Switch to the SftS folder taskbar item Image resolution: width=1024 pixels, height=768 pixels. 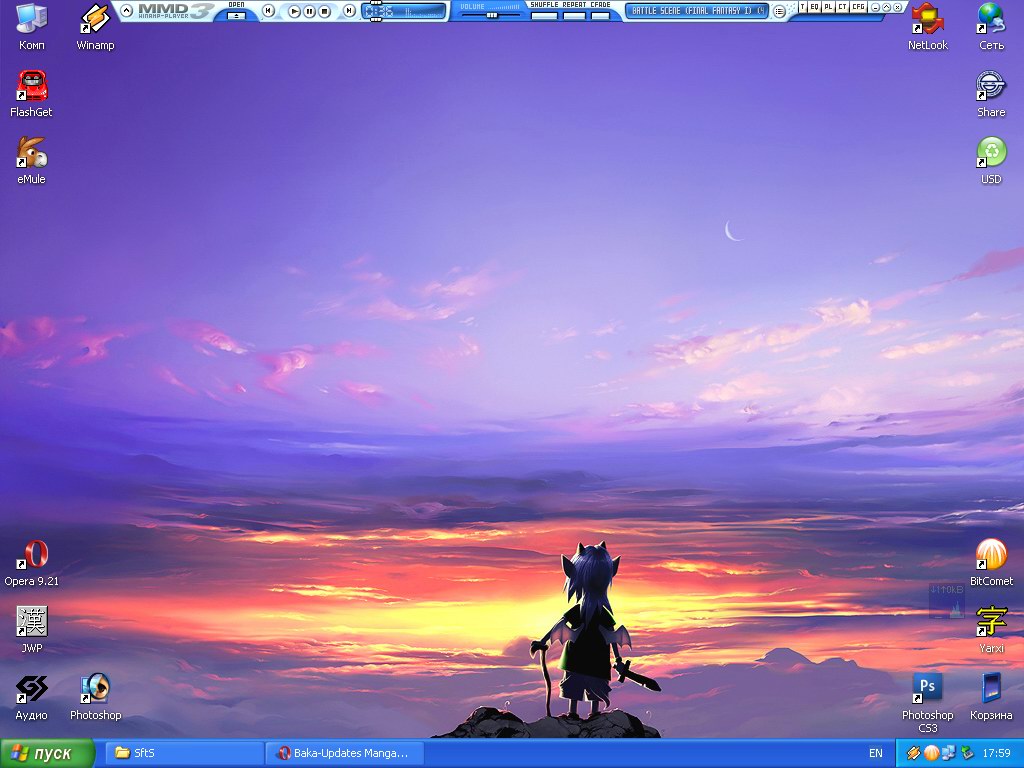coord(184,753)
